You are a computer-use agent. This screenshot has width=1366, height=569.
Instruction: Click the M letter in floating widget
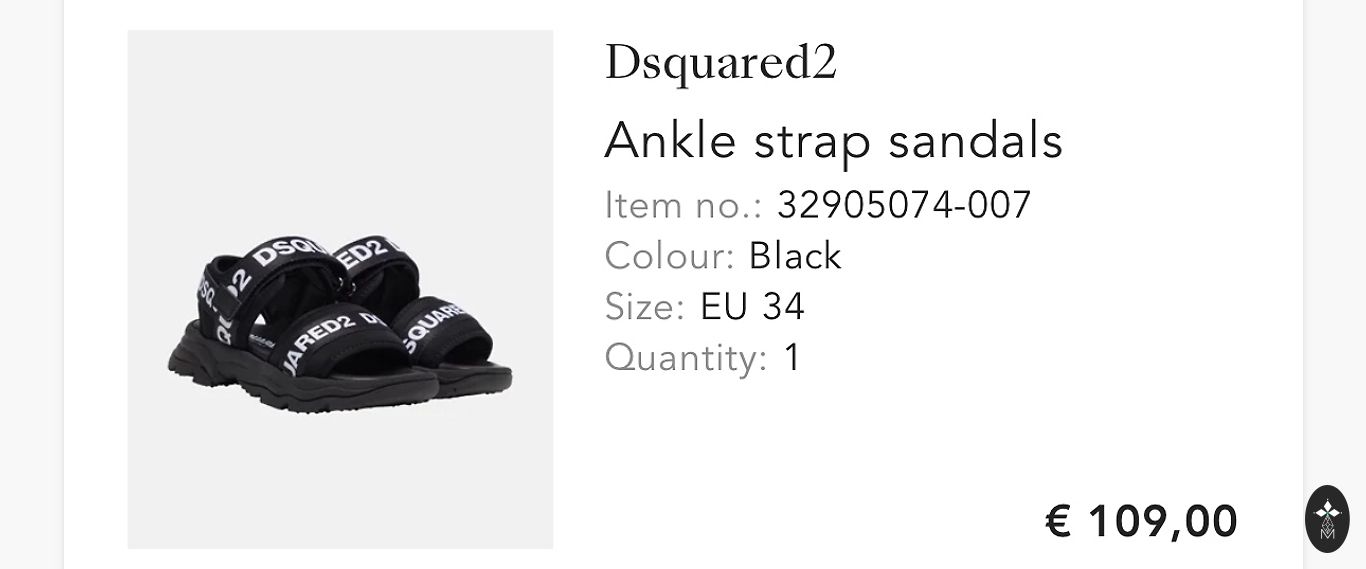1327,533
